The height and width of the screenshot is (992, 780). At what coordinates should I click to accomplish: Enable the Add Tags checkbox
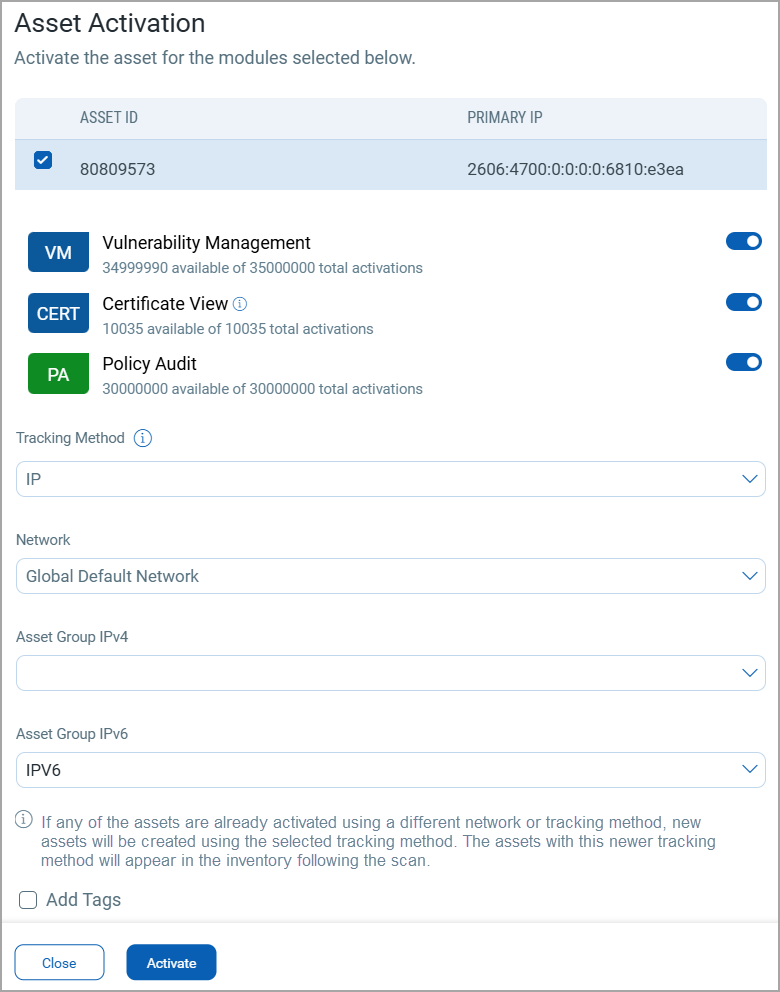tap(28, 900)
